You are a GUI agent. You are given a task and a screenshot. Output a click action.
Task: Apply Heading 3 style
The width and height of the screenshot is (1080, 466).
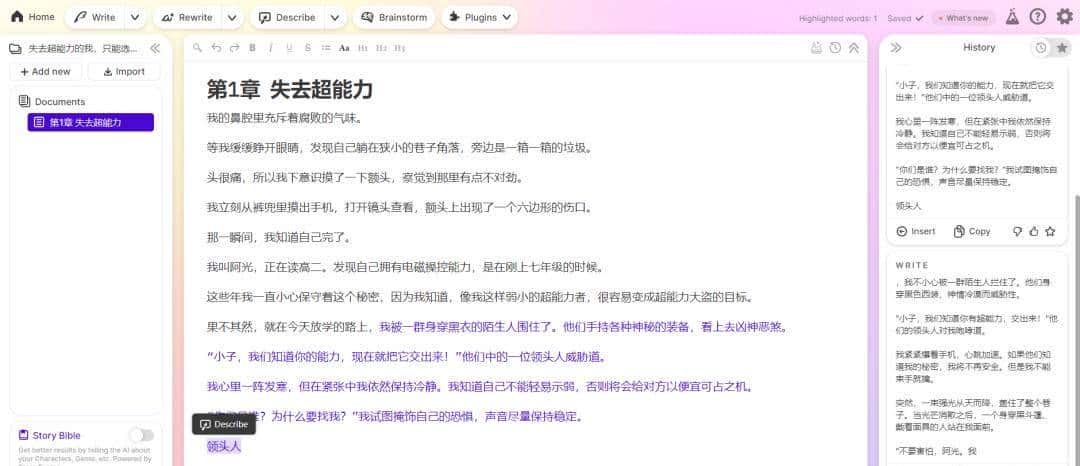tap(400, 47)
